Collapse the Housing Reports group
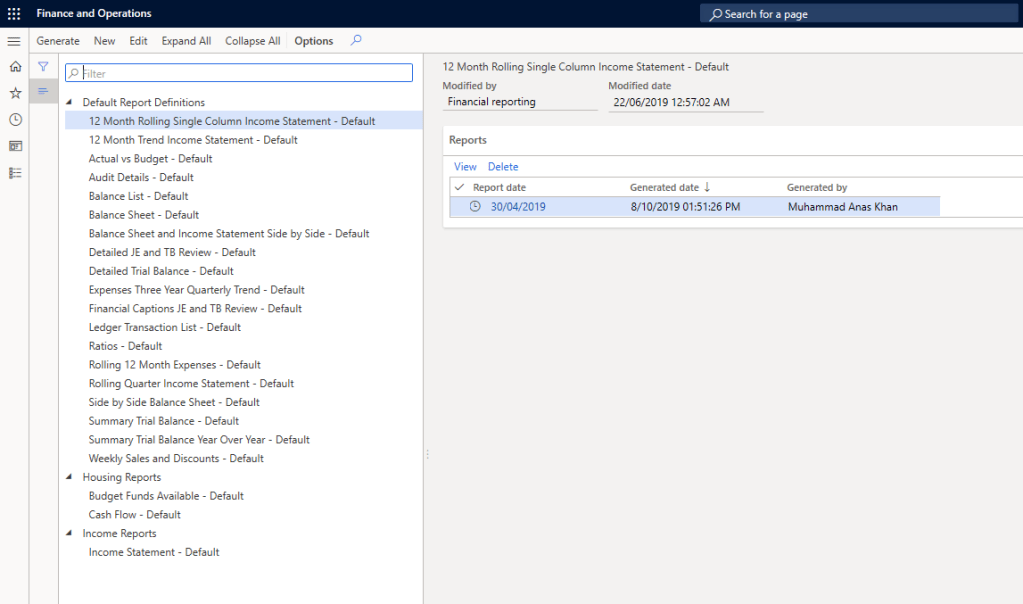The height and width of the screenshot is (604, 1023). click(x=70, y=477)
